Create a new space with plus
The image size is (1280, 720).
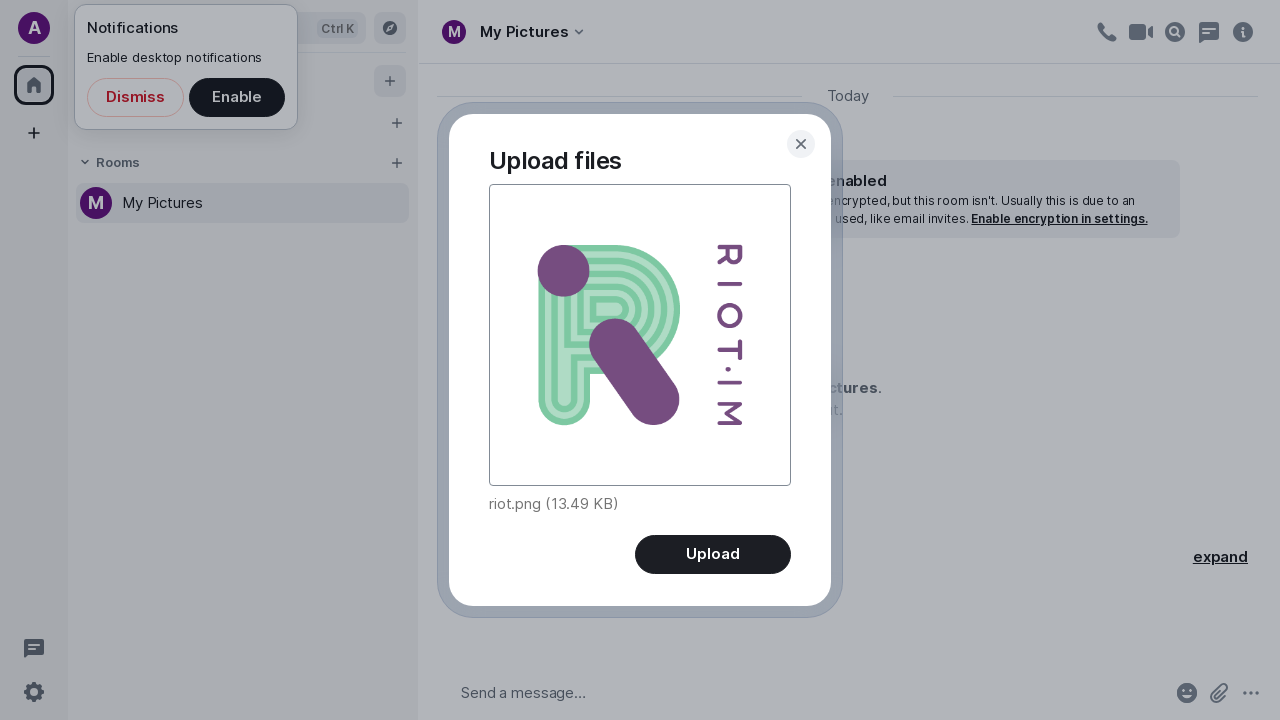[34, 133]
